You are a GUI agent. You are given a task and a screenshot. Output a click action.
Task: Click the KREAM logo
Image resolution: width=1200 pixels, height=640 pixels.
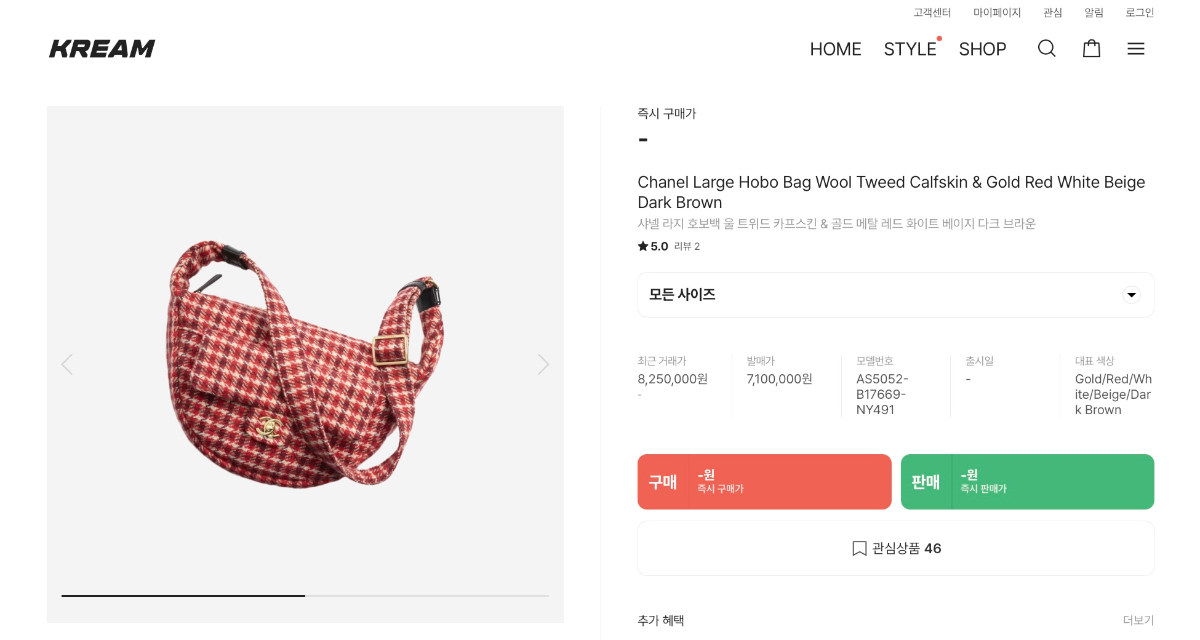coord(102,48)
